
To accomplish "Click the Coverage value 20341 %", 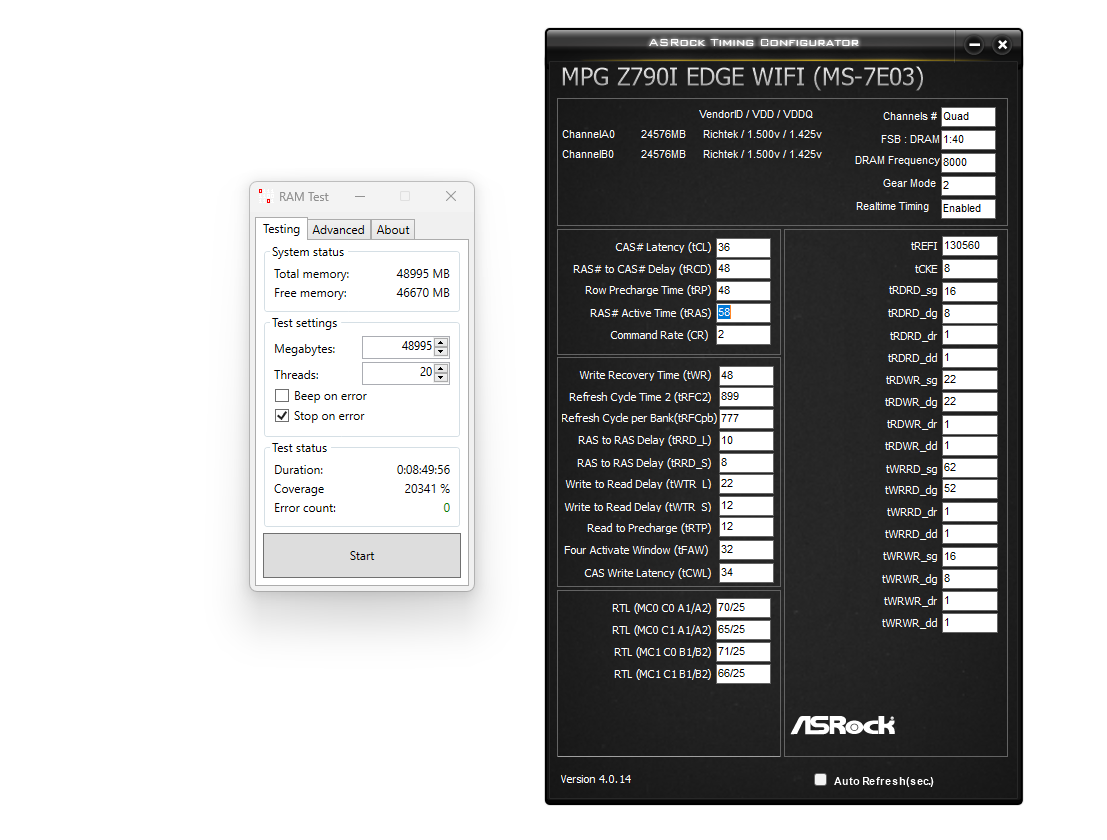I will click(426, 488).
